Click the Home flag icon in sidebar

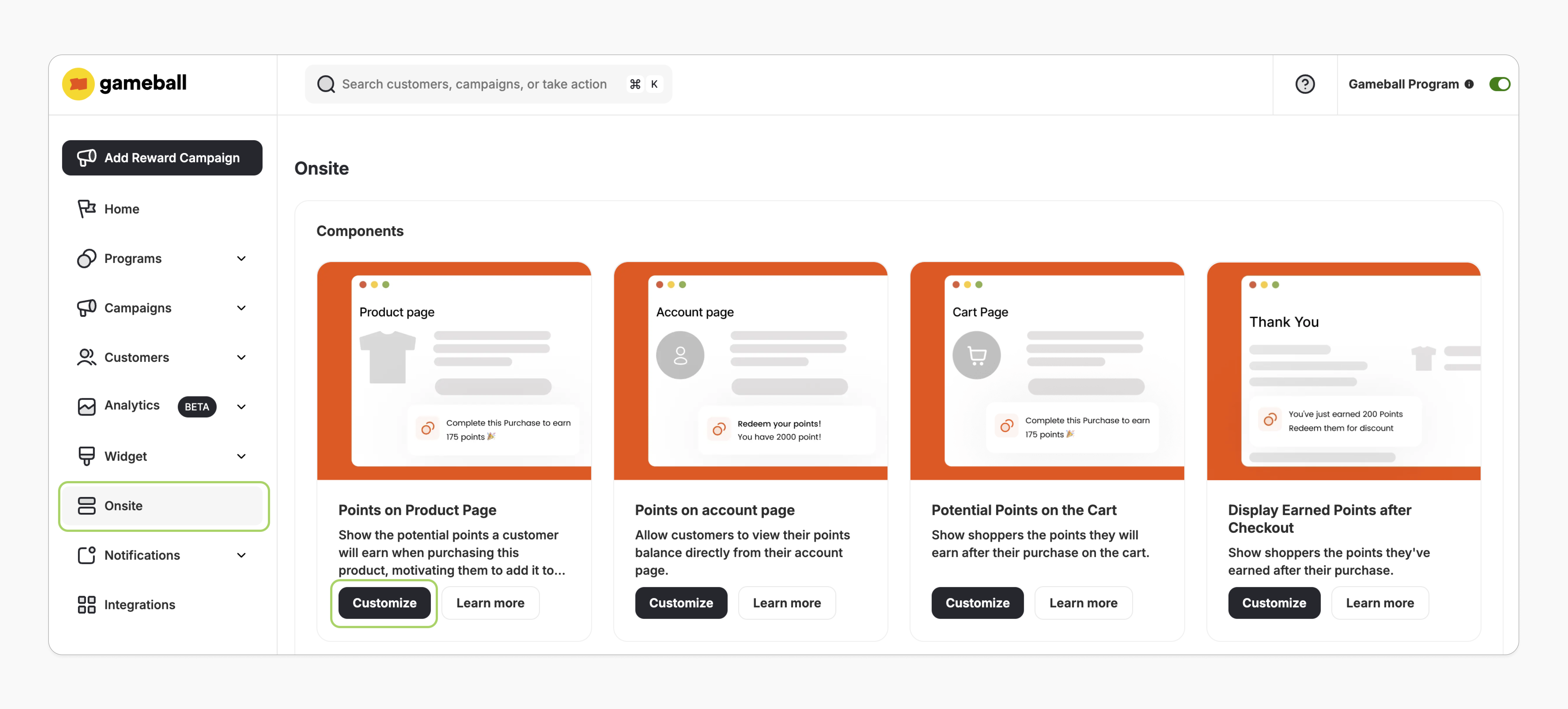tap(87, 209)
